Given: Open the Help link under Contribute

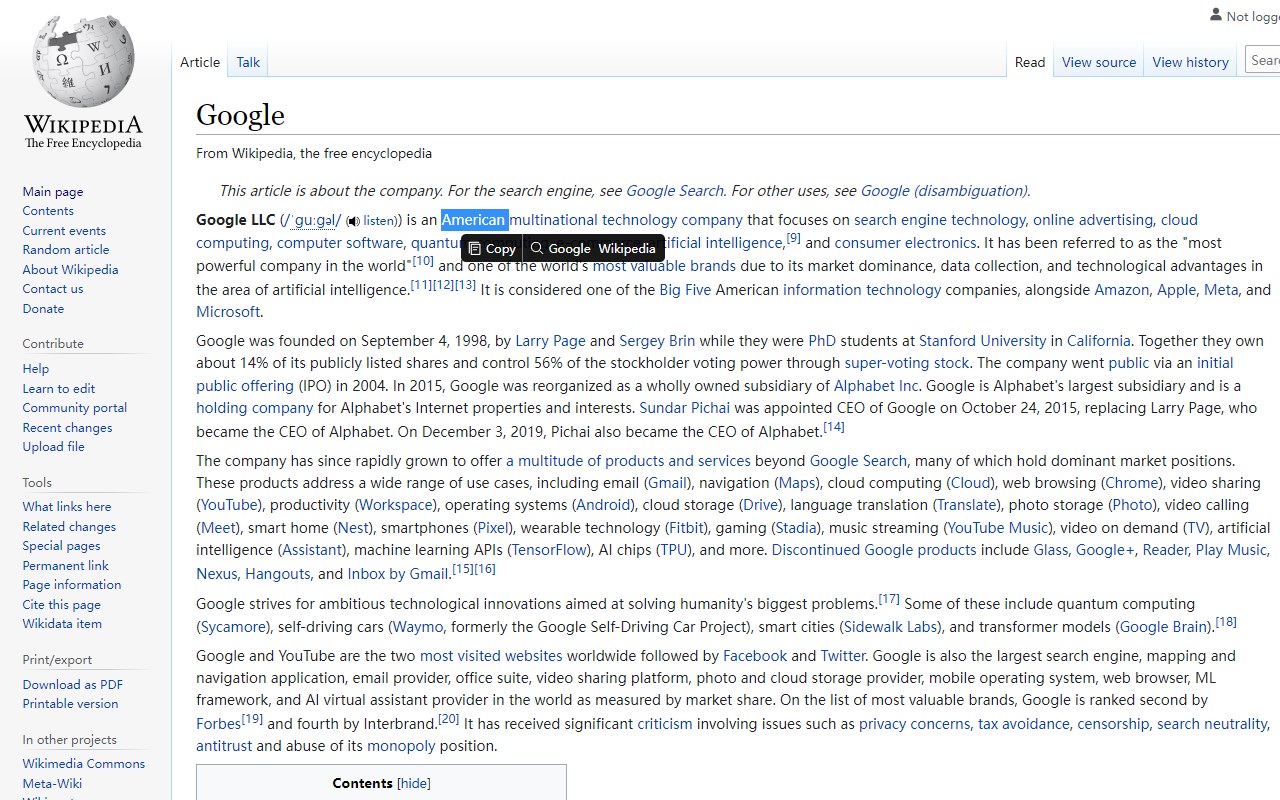Looking at the screenshot, I should [36, 369].
